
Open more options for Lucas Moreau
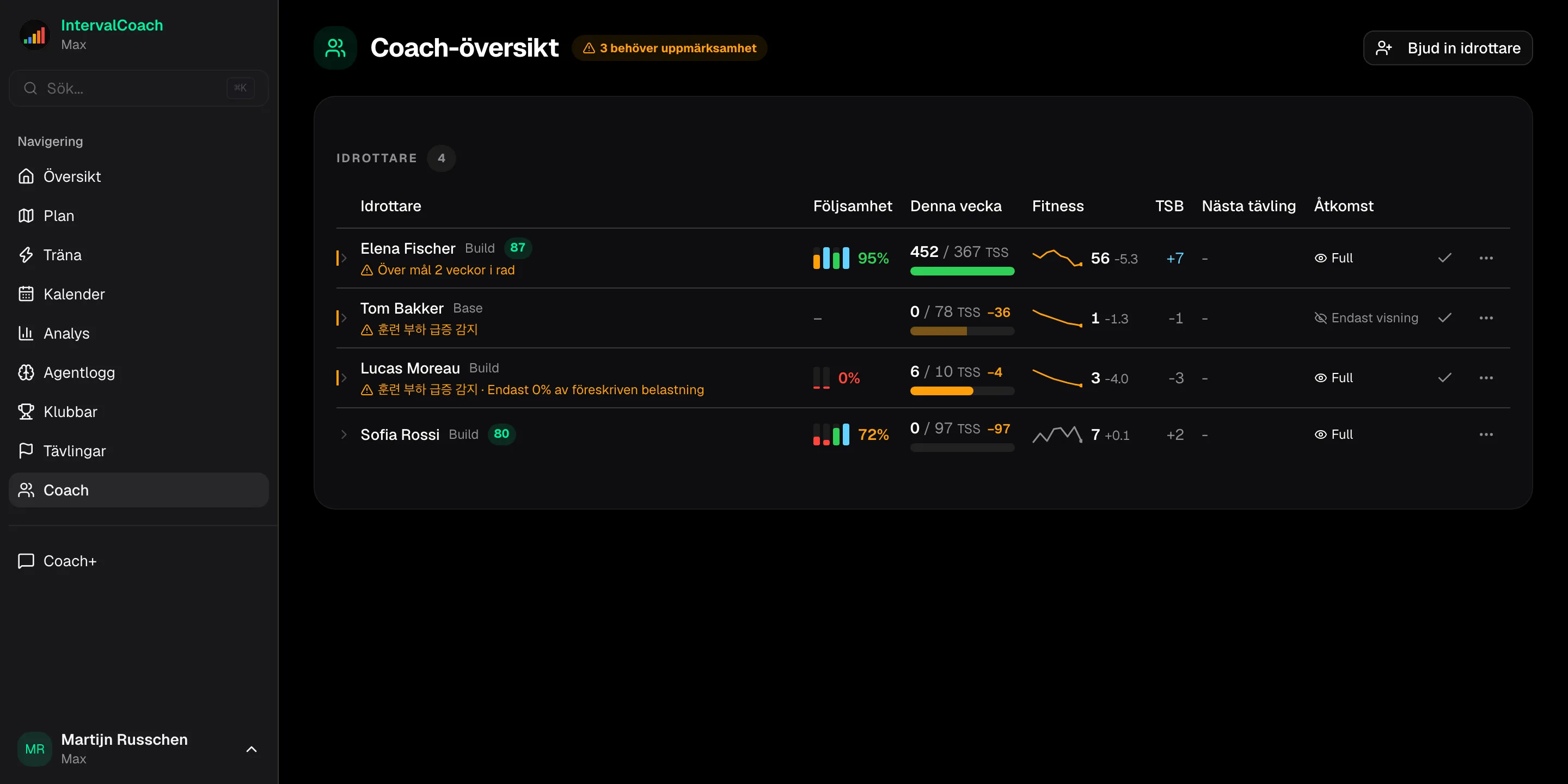(1486, 378)
